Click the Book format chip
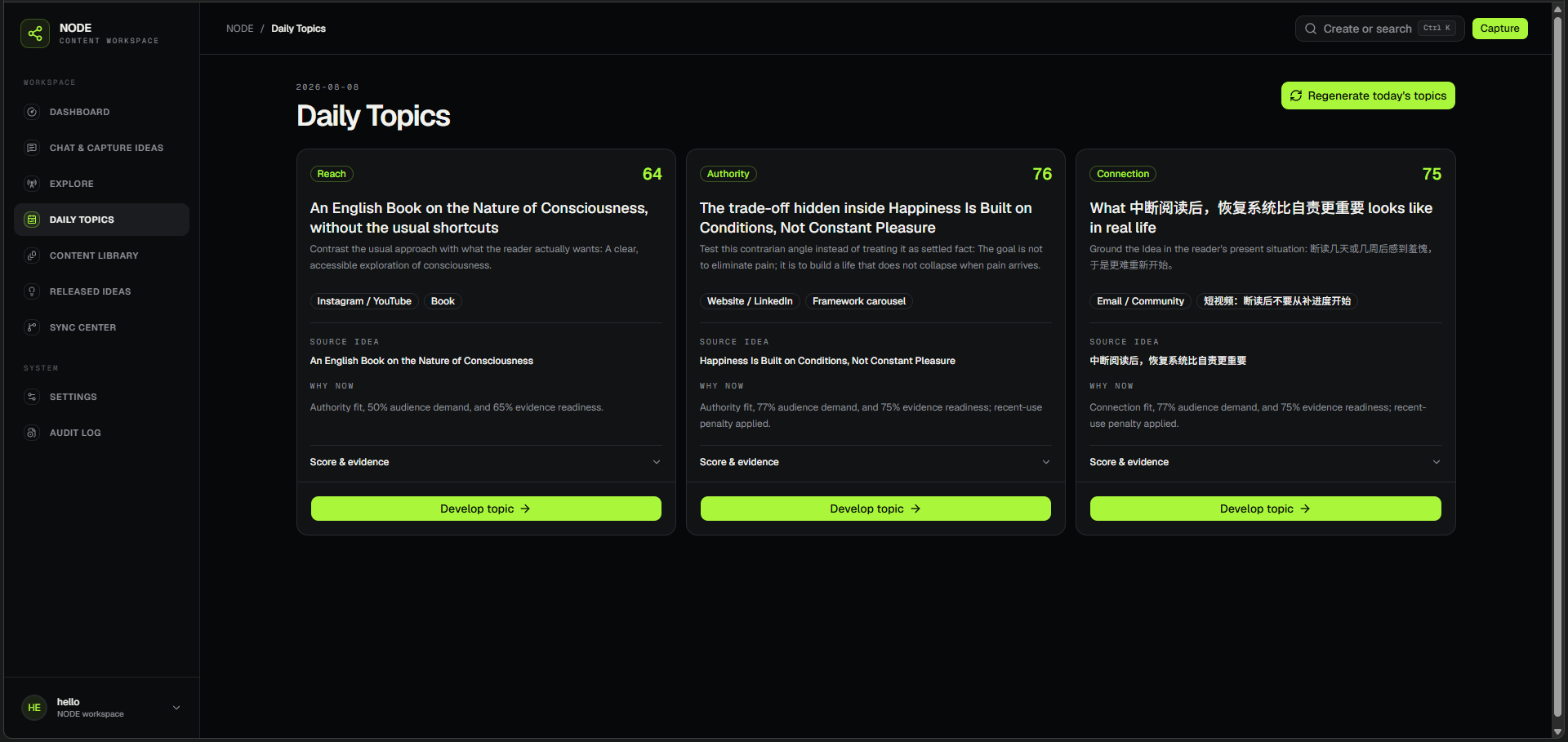 point(443,301)
